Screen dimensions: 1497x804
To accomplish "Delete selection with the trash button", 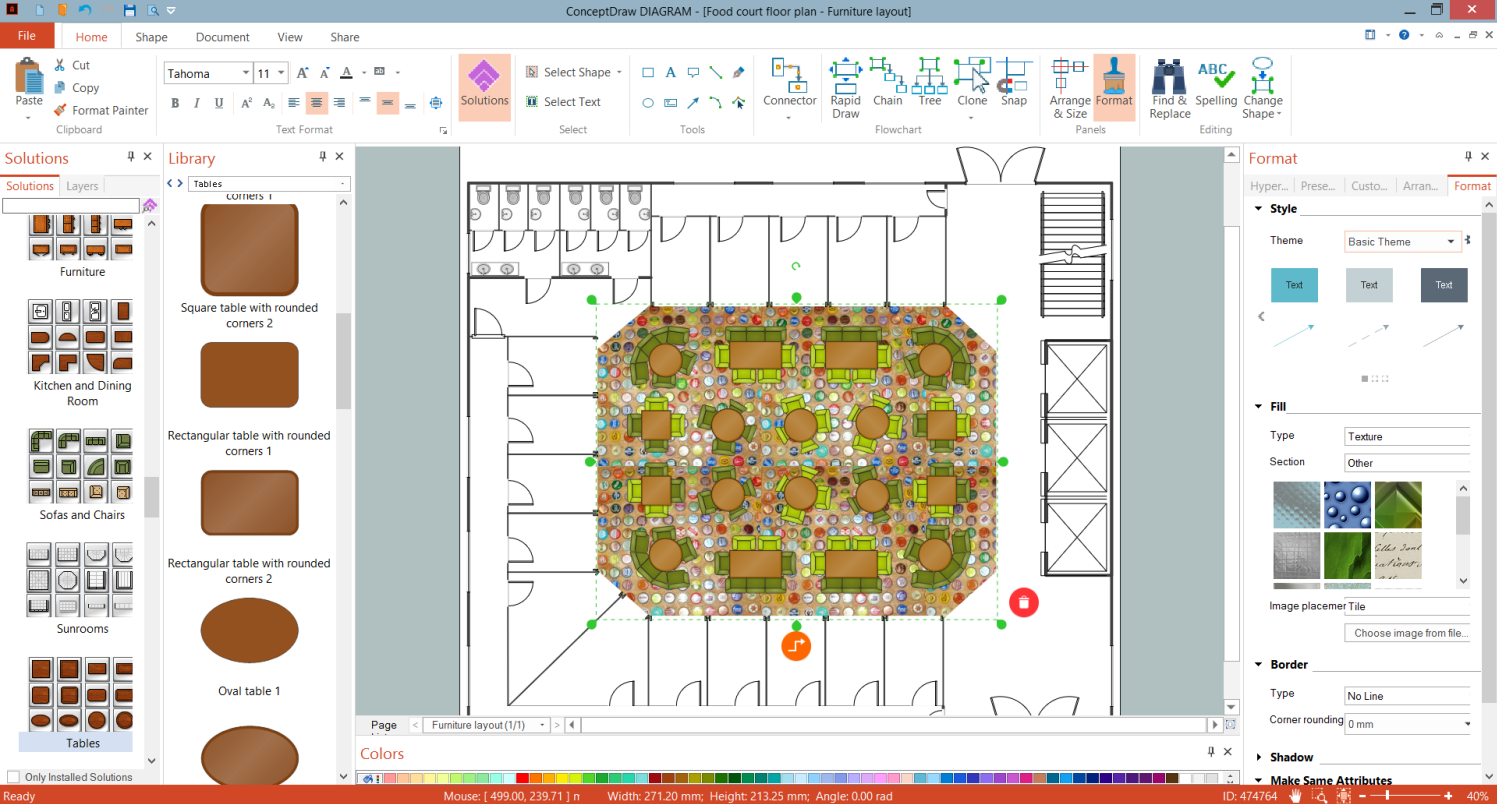I will [1023, 602].
